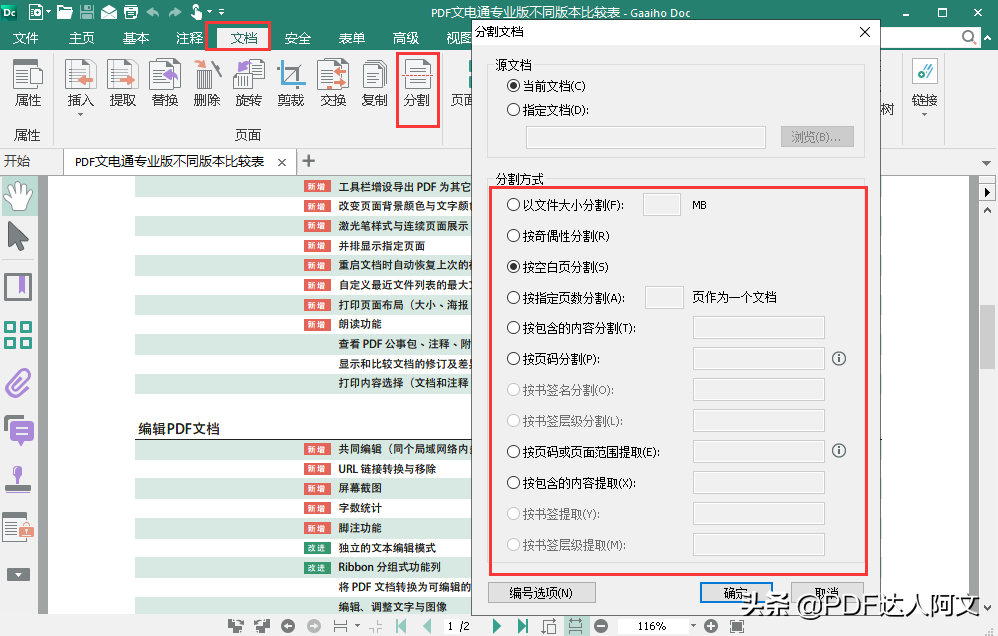Switch to the 表单 ribbon tab
The image size is (998, 636).
click(351, 38)
